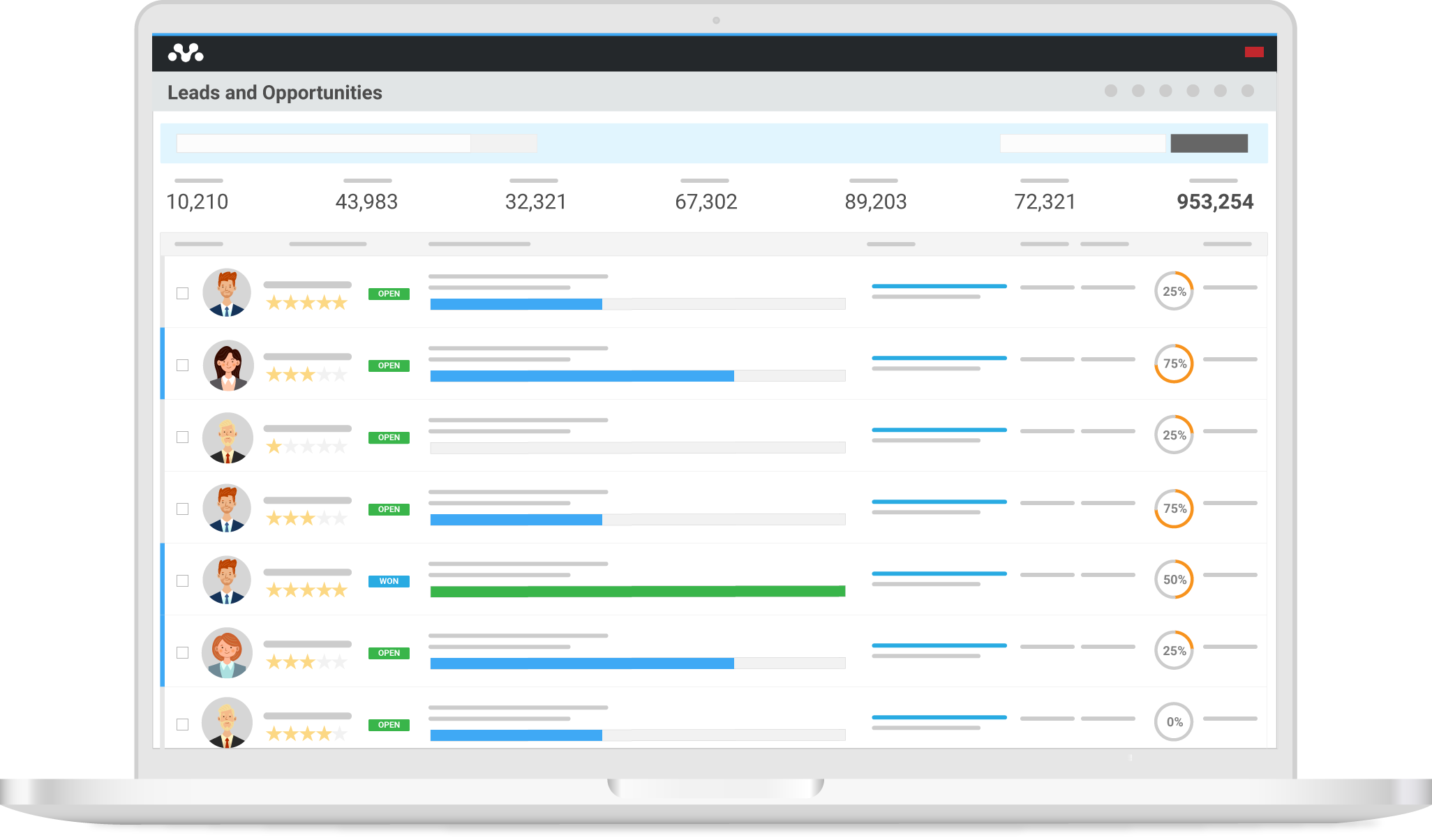1432x840 pixels.
Task: Select the 953,254 total statistic
Action: click(1214, 202)
